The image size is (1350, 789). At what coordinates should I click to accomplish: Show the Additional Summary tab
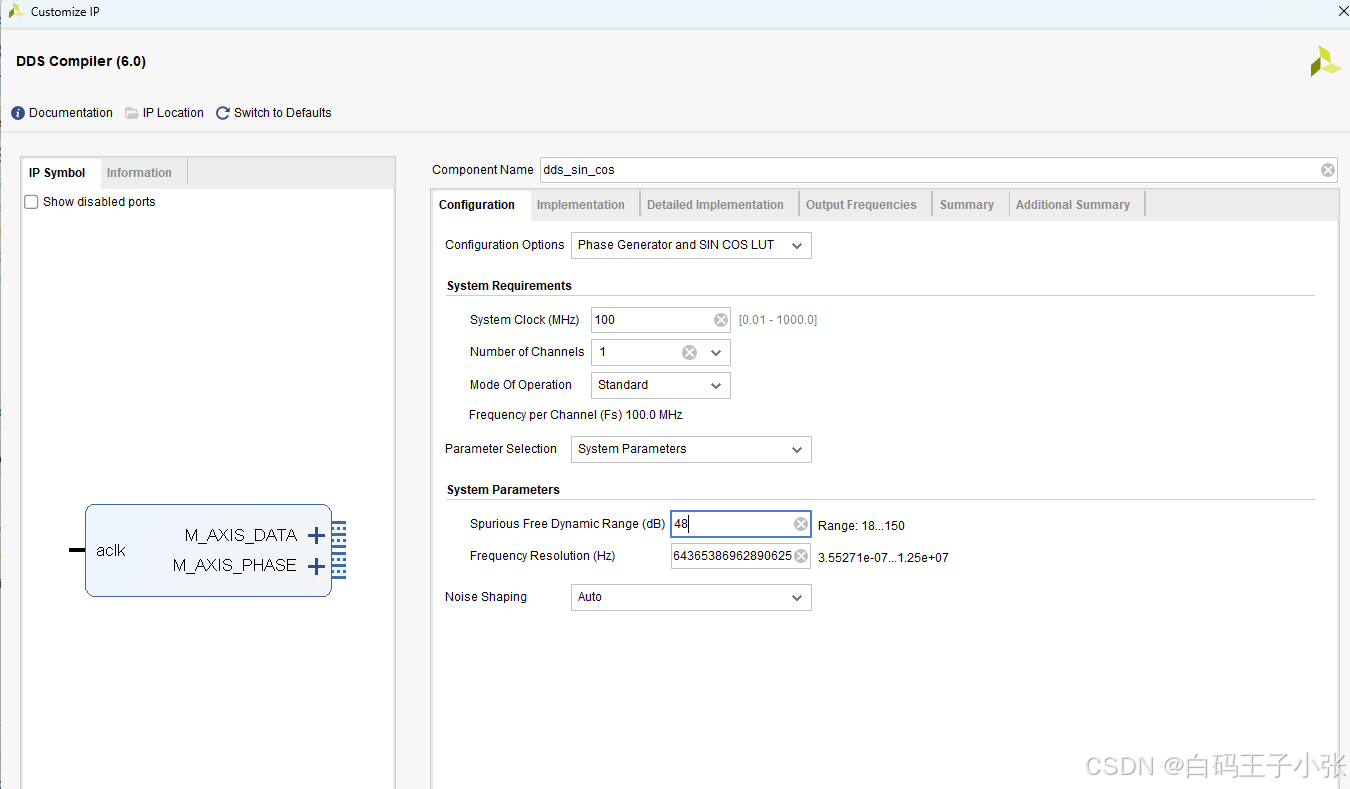[x=1073, y=205]
